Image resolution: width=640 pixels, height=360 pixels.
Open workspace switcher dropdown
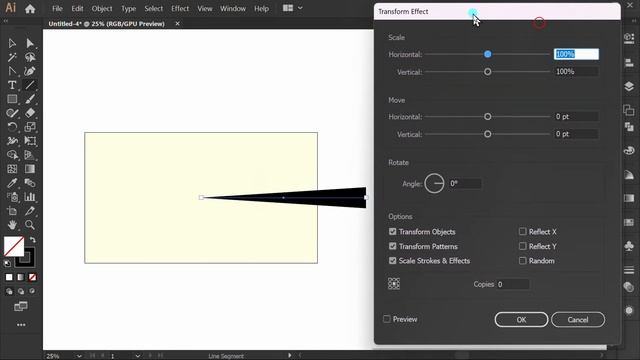click(x=293, y=8)
